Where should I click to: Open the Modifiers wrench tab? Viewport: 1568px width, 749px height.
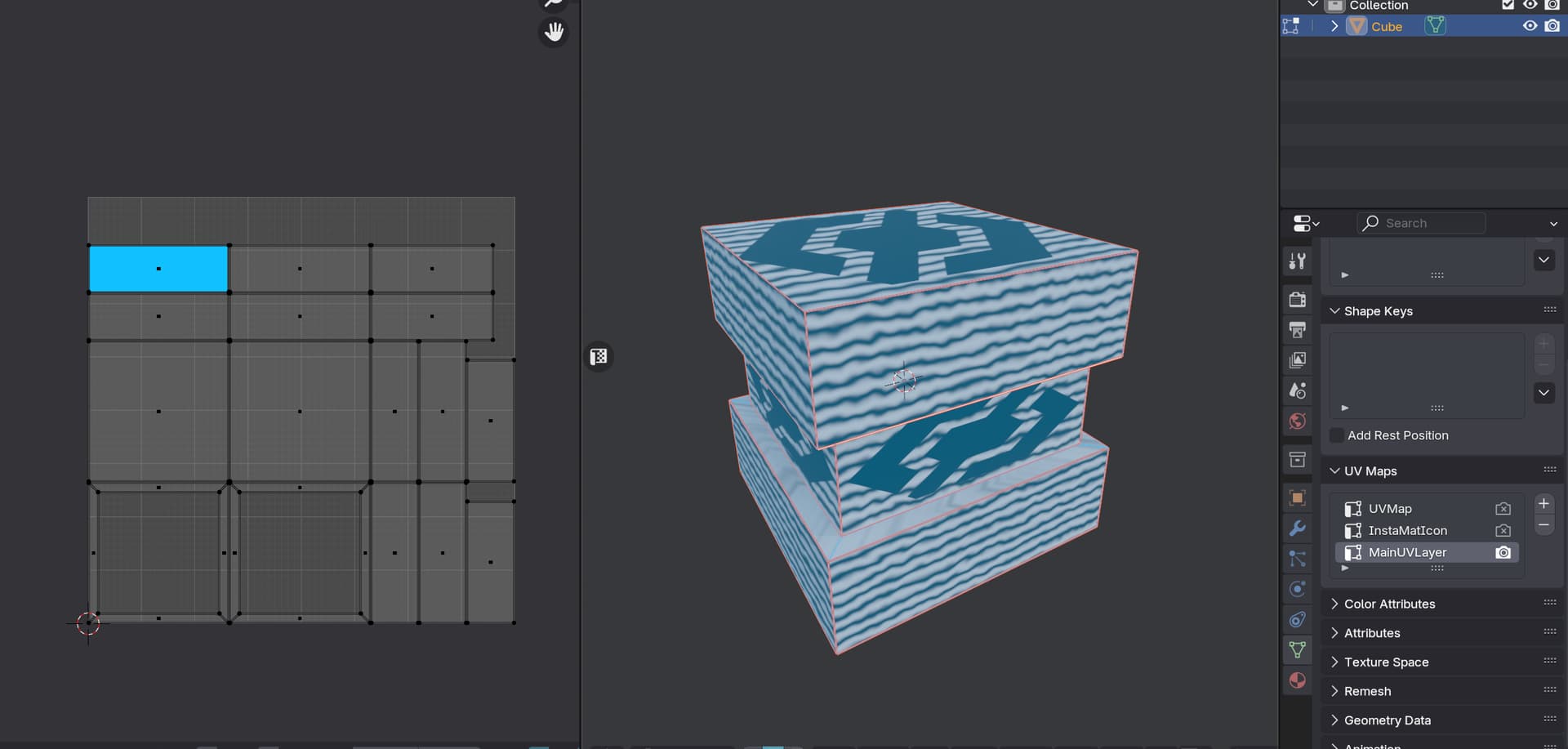[1297, 528]
